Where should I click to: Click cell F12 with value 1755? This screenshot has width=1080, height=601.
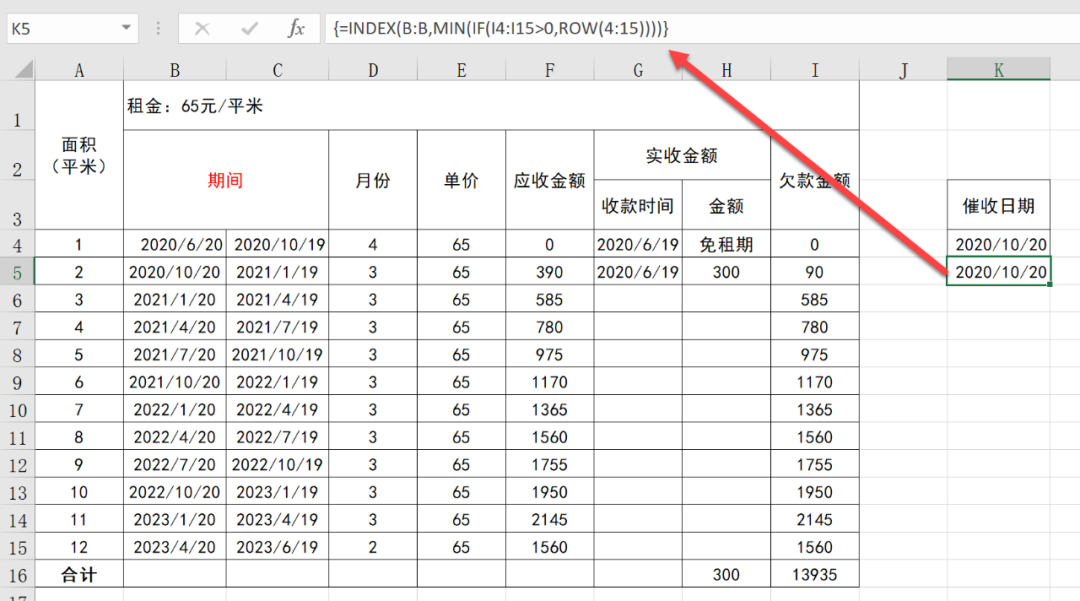[550, 465]
